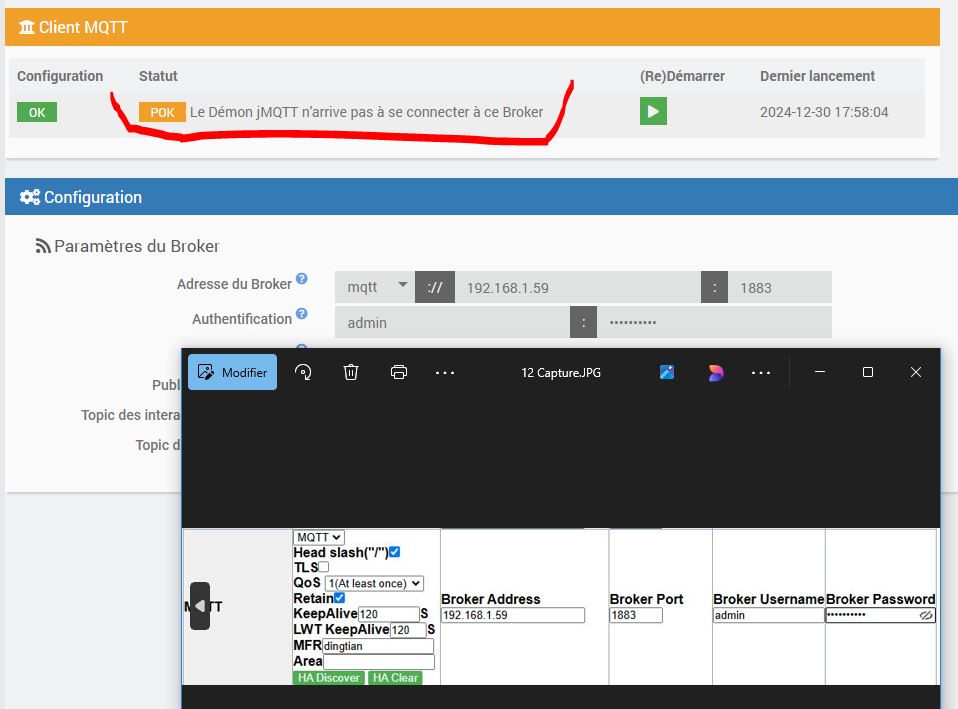The height and width of the screenshot is (709, 958).
Task: Click the OK configuration status badge
Action: (x=37, y=112)
